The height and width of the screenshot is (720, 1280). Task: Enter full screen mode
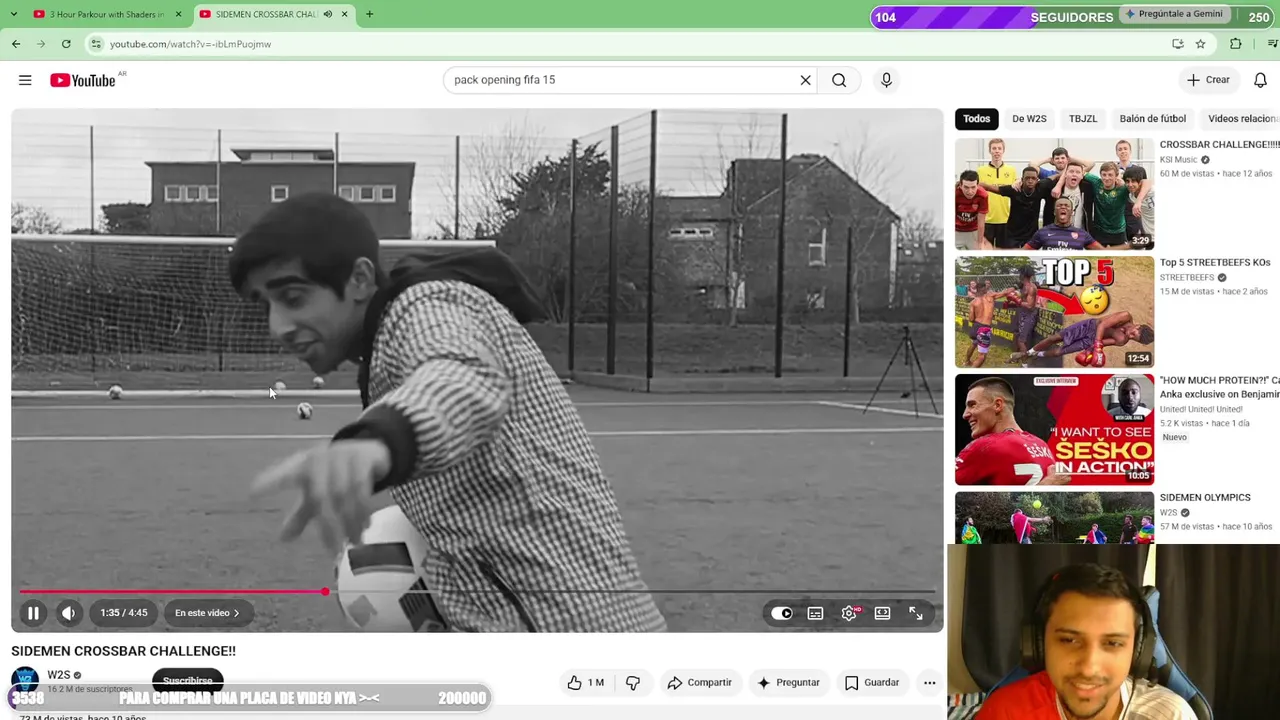coord(916,613)
